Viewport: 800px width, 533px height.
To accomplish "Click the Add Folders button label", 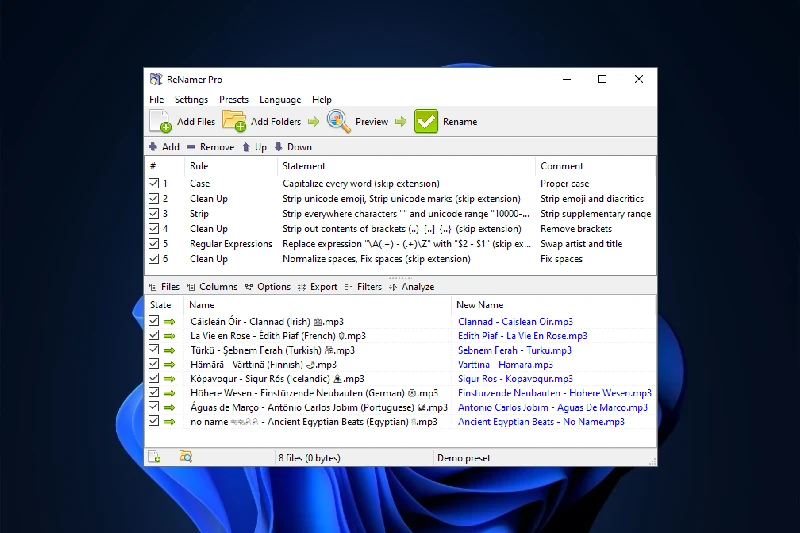I will tap(276, 121).
